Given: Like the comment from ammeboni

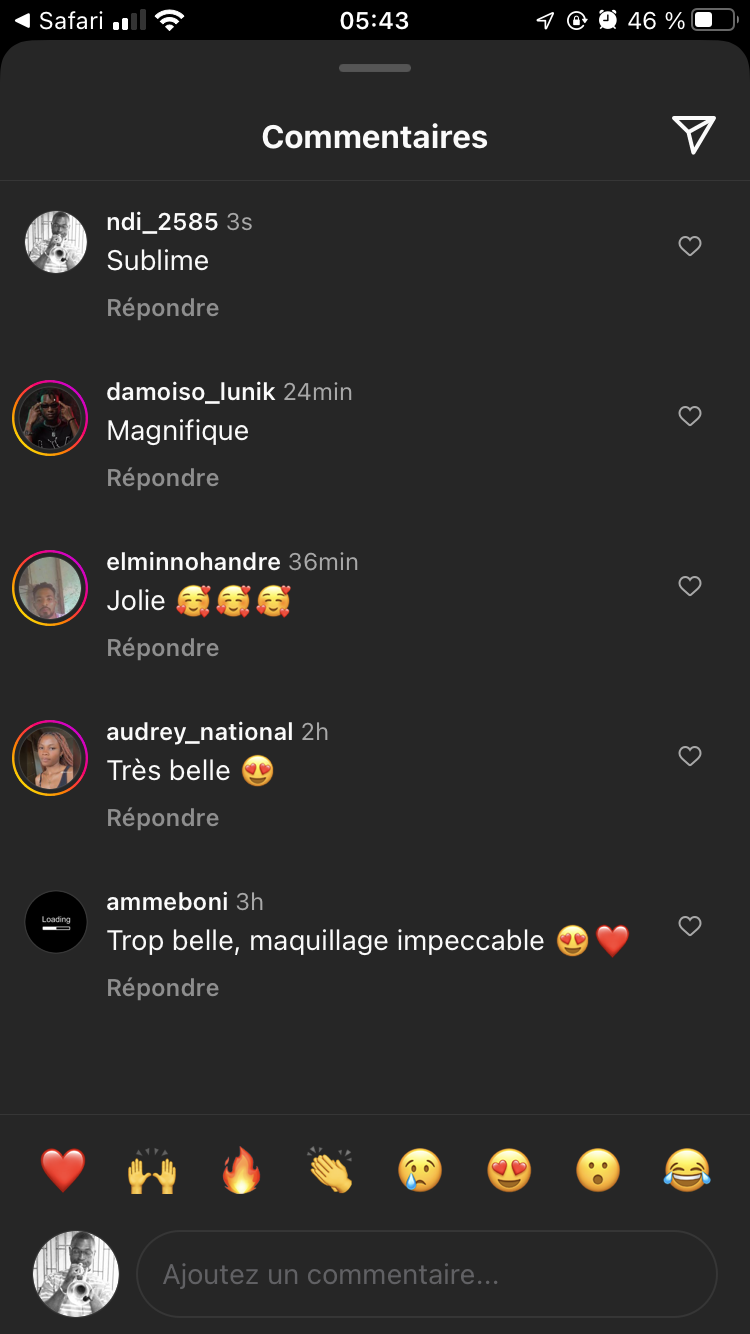Looking at the screenshot, I should click(x=690, y=926).
